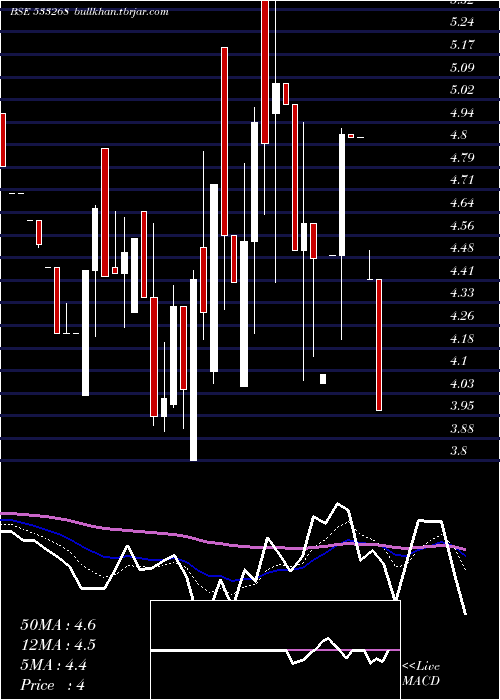Viewport: 500px width, 700px height.
Task: Click the 4.41 price axis label
Action: (462, 271)
